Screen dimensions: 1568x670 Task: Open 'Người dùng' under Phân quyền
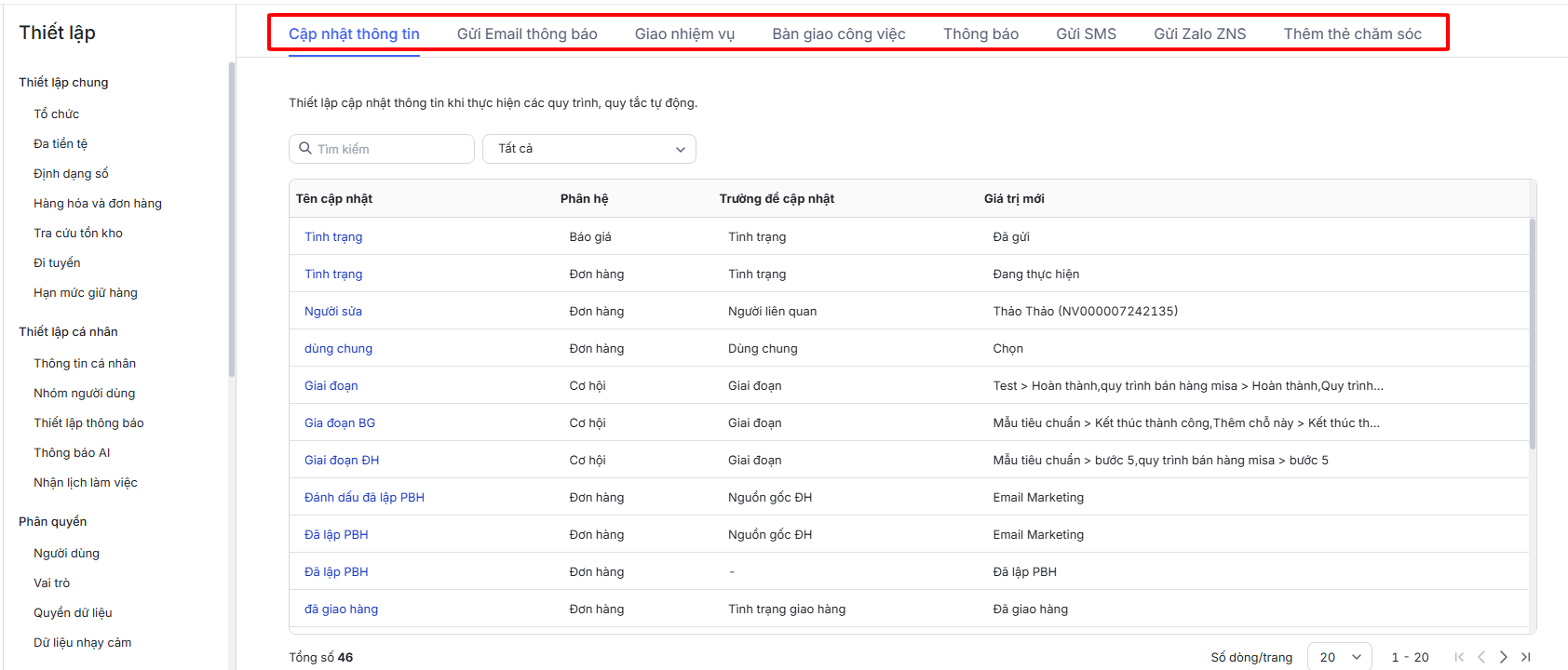(66, 553)
